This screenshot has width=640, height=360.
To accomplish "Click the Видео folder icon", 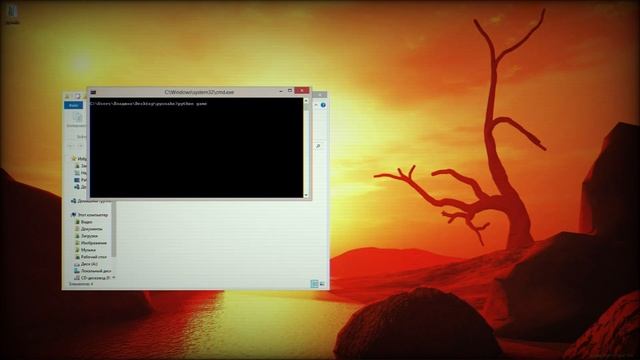I will coord(77,222).
